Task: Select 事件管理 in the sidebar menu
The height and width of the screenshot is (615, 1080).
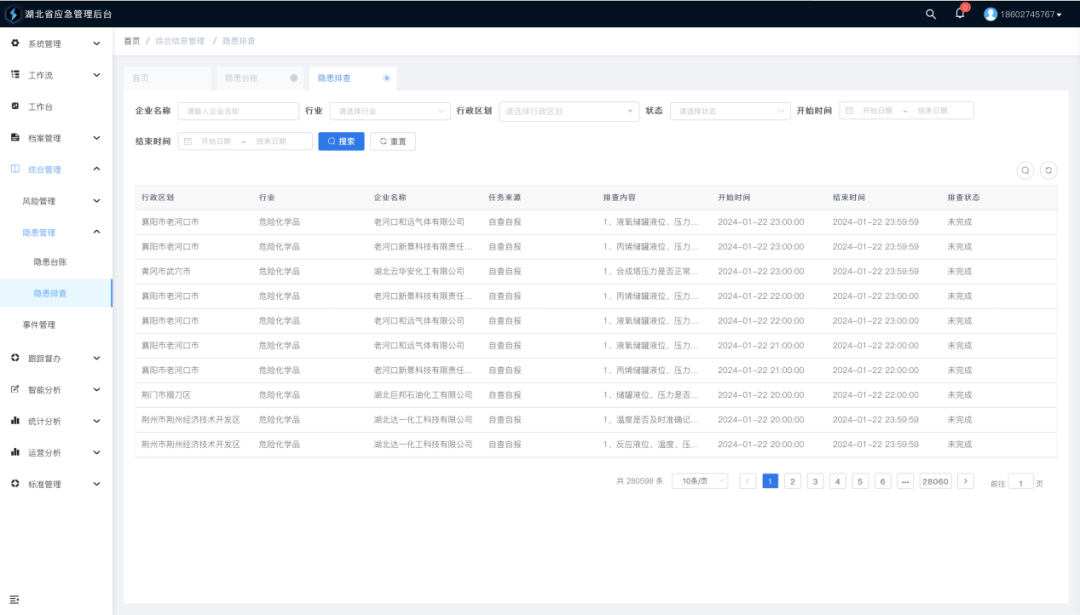Action: [x=40, y=325]
